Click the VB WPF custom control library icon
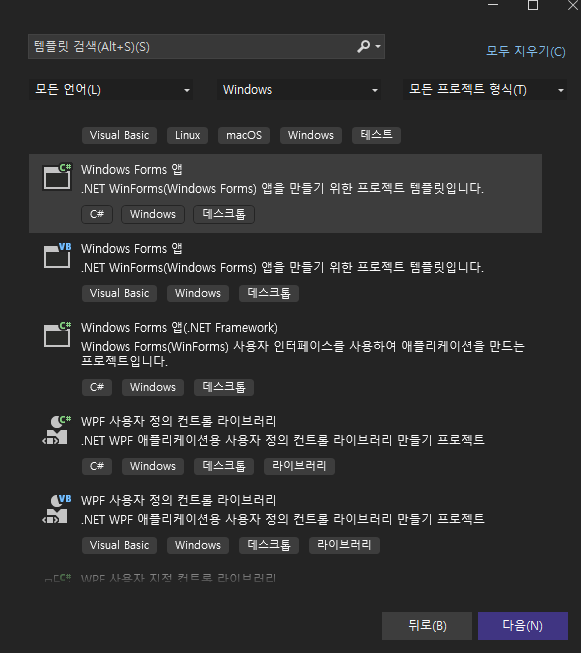This screenshot has height=653, width=581. 57,509
